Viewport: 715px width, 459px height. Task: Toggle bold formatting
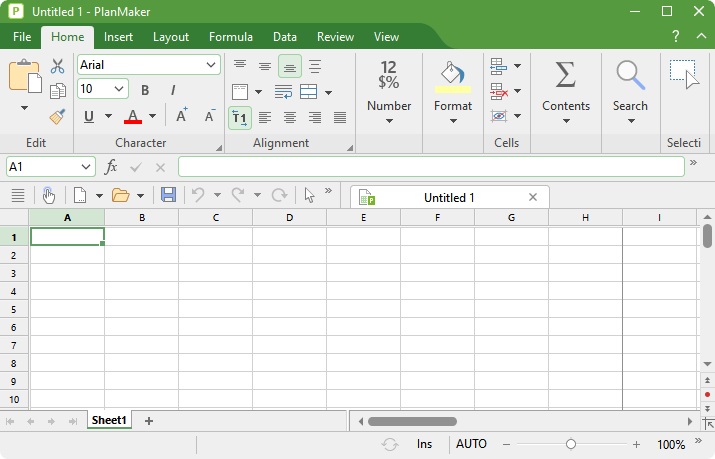click(x=145, y=90)
